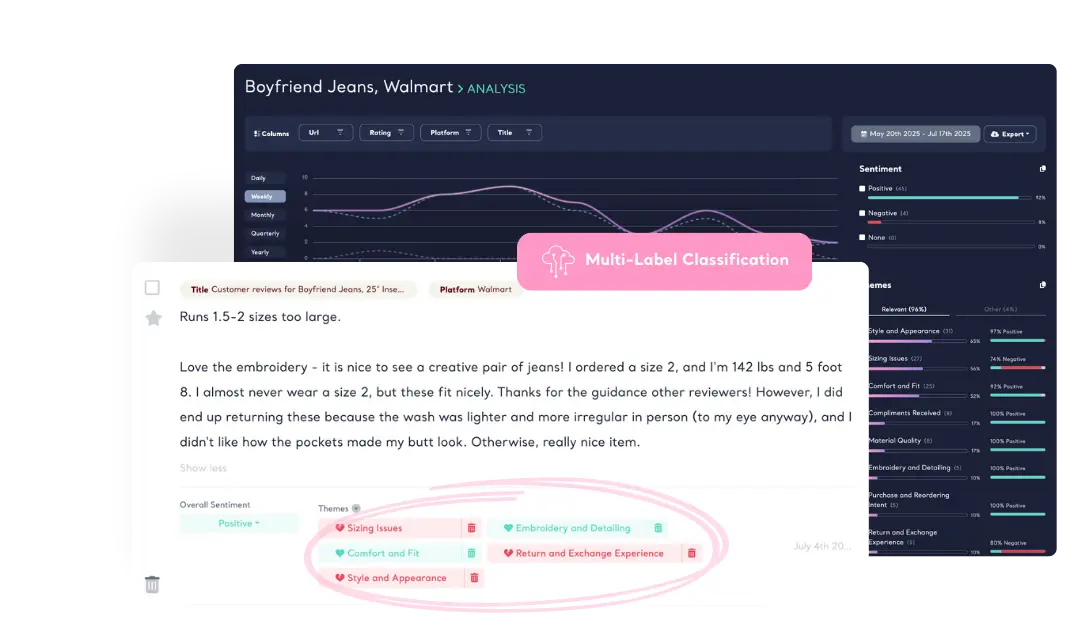Collapse review with Show less
The width and height of the screenshot is (1080, 638).
[x=203, y=468]
